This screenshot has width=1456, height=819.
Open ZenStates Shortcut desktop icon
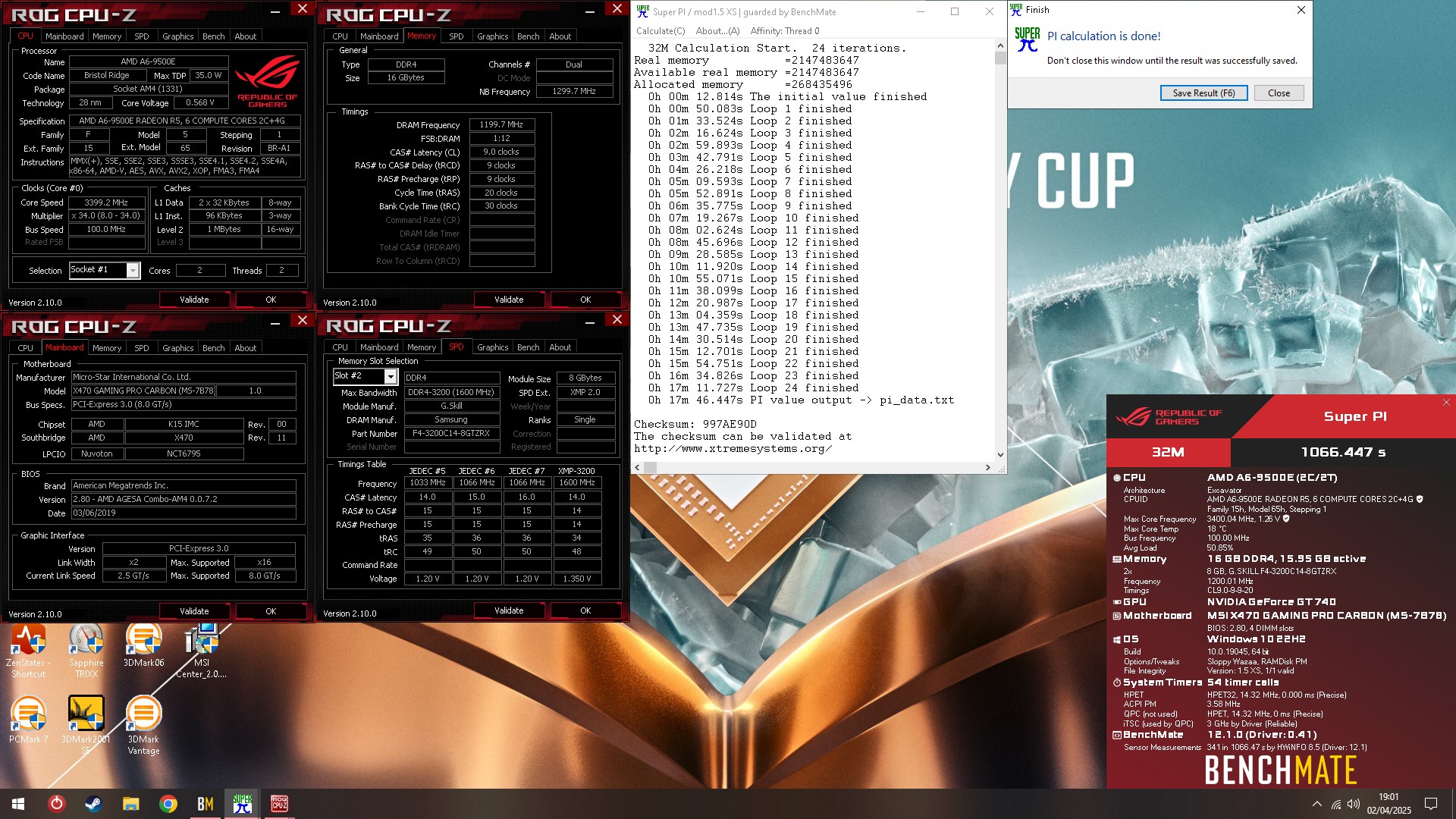coord(28,650)
